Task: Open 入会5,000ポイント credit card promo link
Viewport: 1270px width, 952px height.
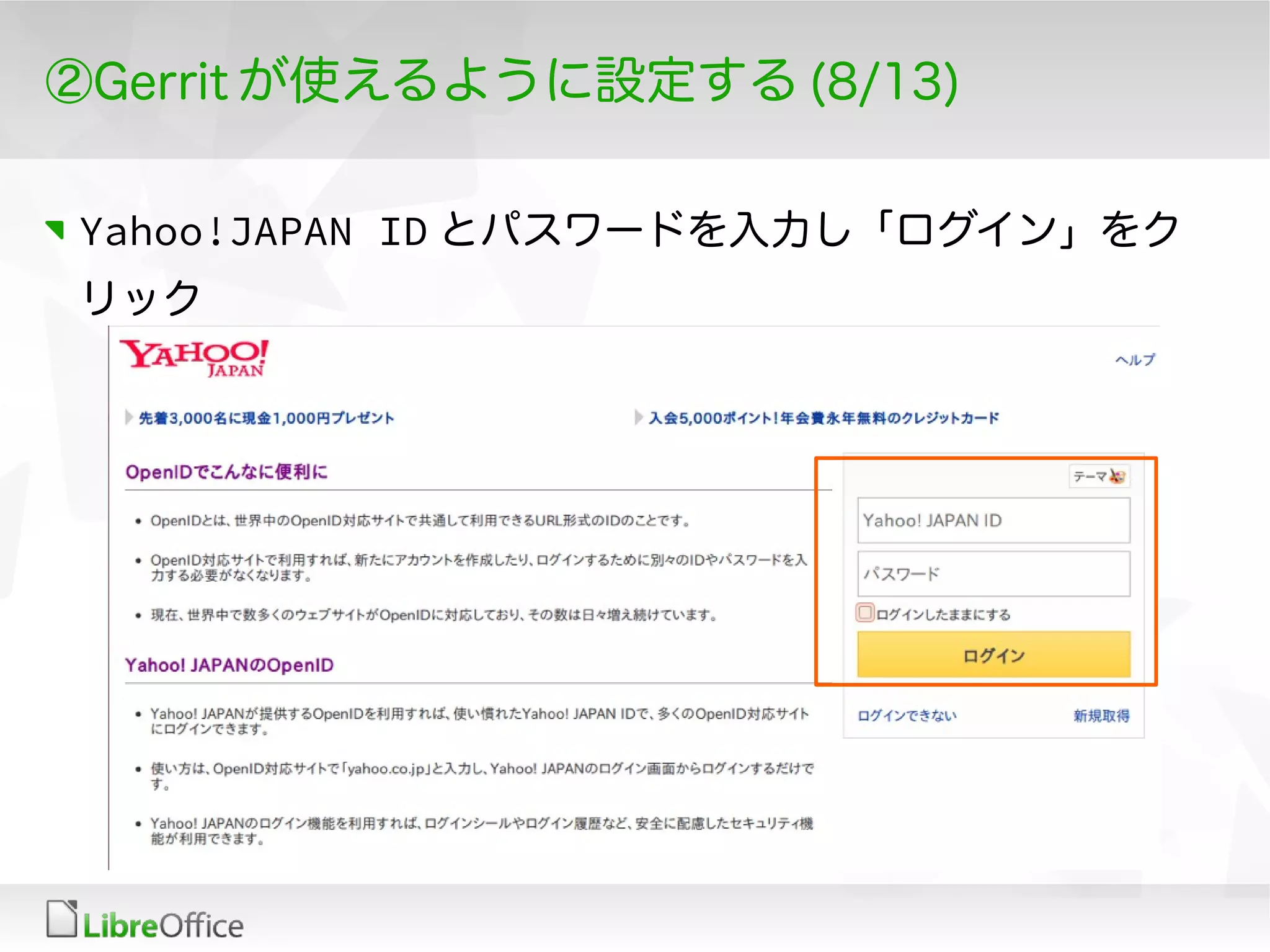Action: pyautogui.click(x=824, y=418)
